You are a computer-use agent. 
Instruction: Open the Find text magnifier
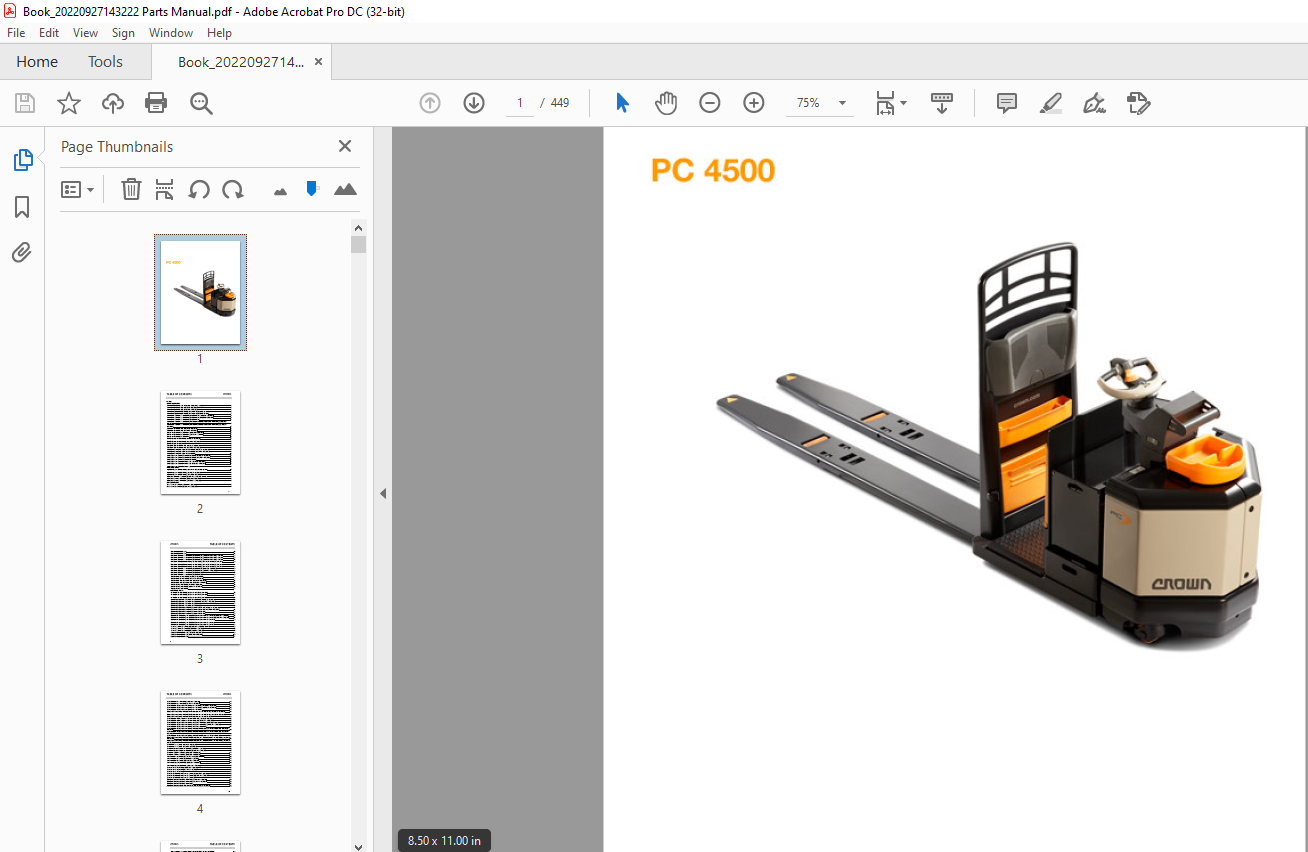point(201,103)
